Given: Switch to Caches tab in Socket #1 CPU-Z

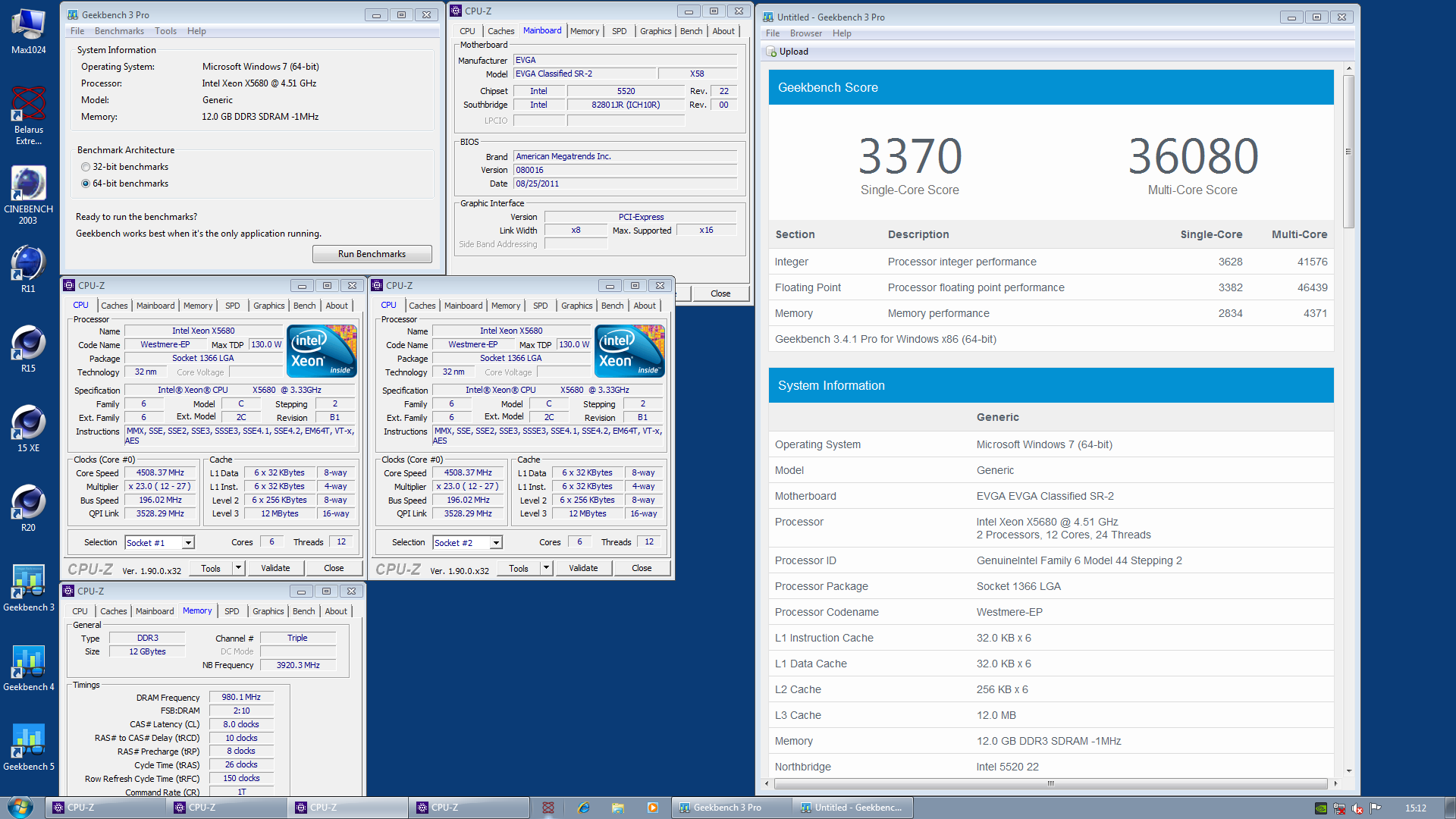Looking at the screenshot, I should 115,306.
